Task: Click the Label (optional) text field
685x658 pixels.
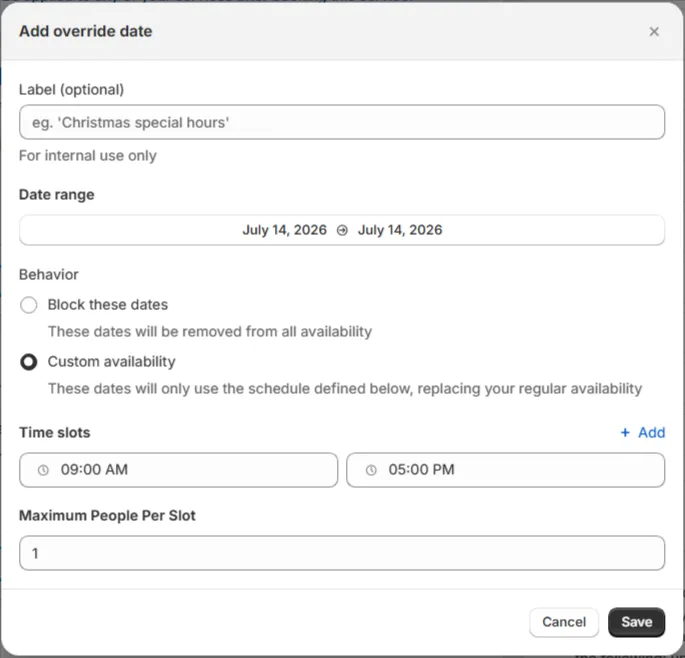Action: pyautogui.click(x=342, y=122)
